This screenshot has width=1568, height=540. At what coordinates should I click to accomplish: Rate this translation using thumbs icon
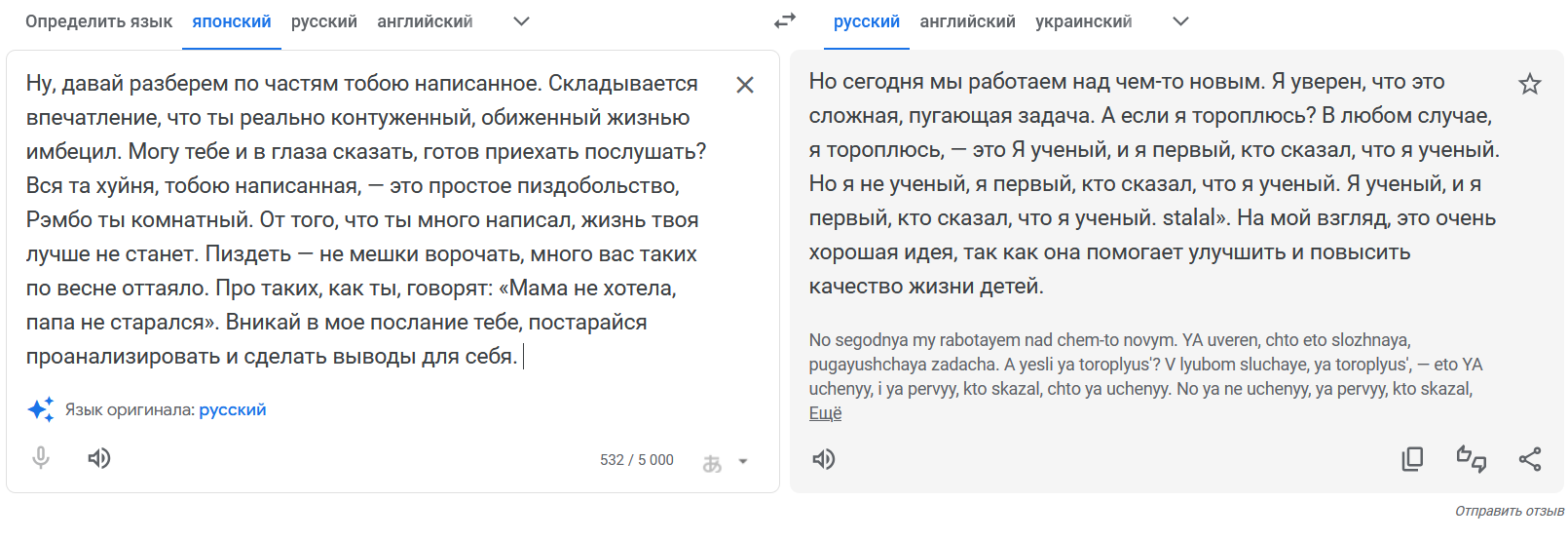point(1472,459)
